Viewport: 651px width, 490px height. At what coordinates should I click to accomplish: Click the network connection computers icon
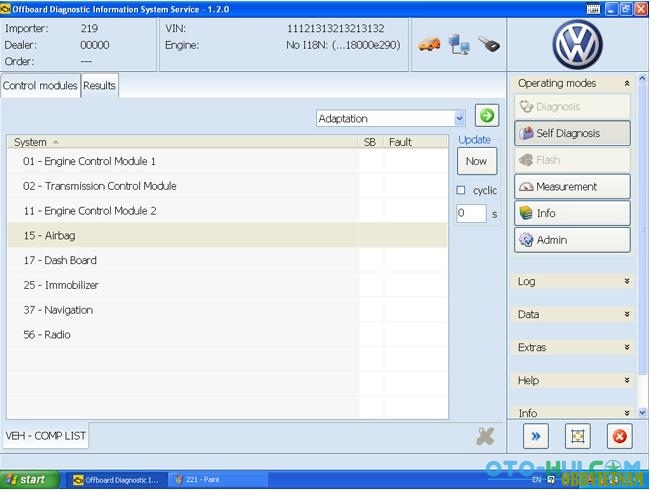pyautogui.click(x=459, y=44)
